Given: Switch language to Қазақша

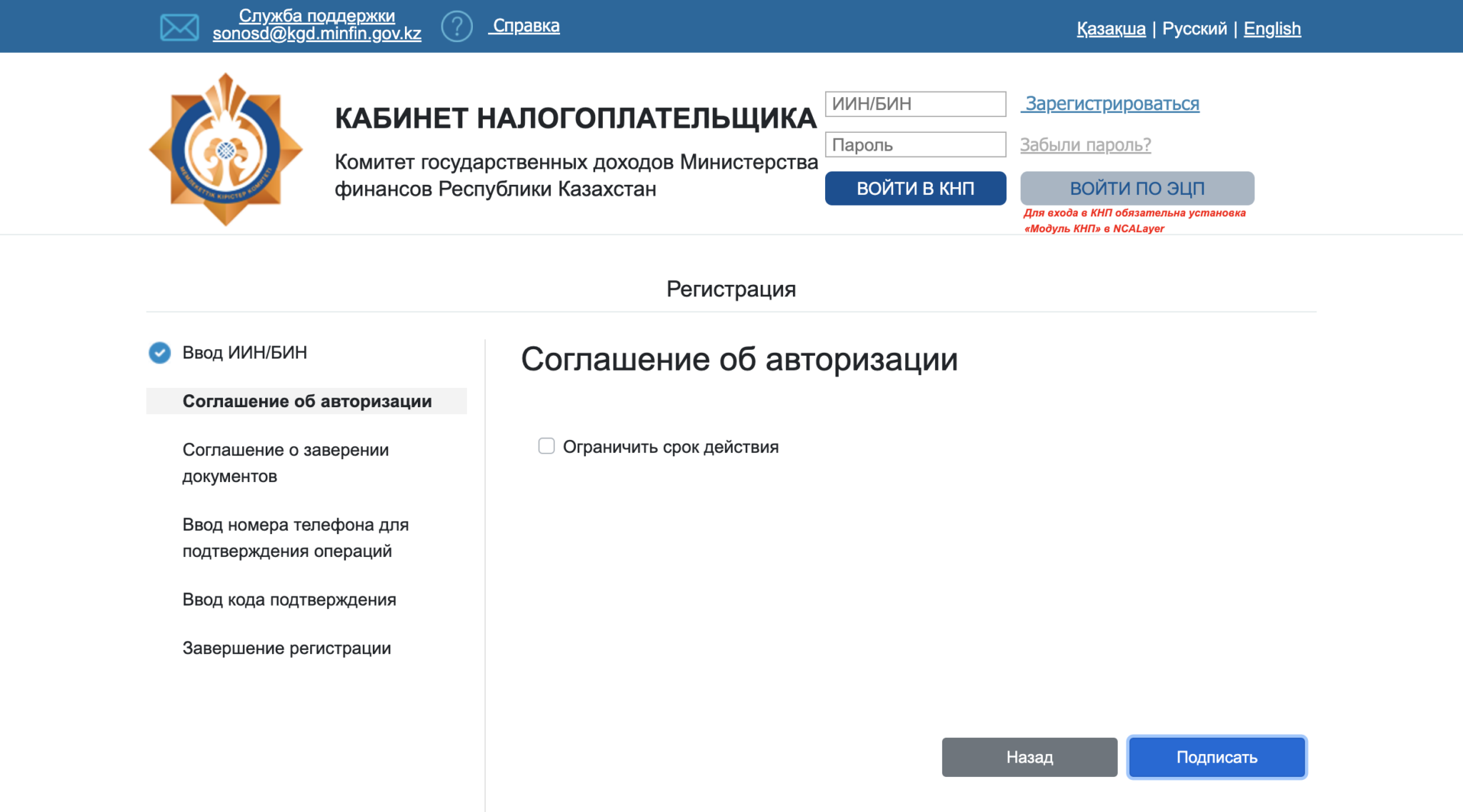Looking at the screenshot, I should coord(1111,29).
